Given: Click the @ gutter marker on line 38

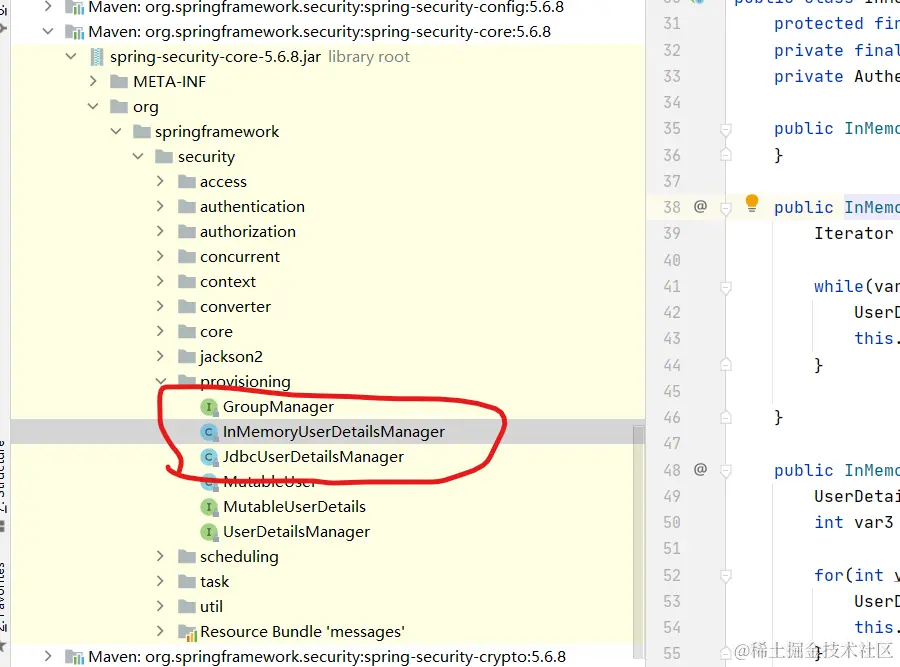Looking at the screenshot, I should click(700, 206).
